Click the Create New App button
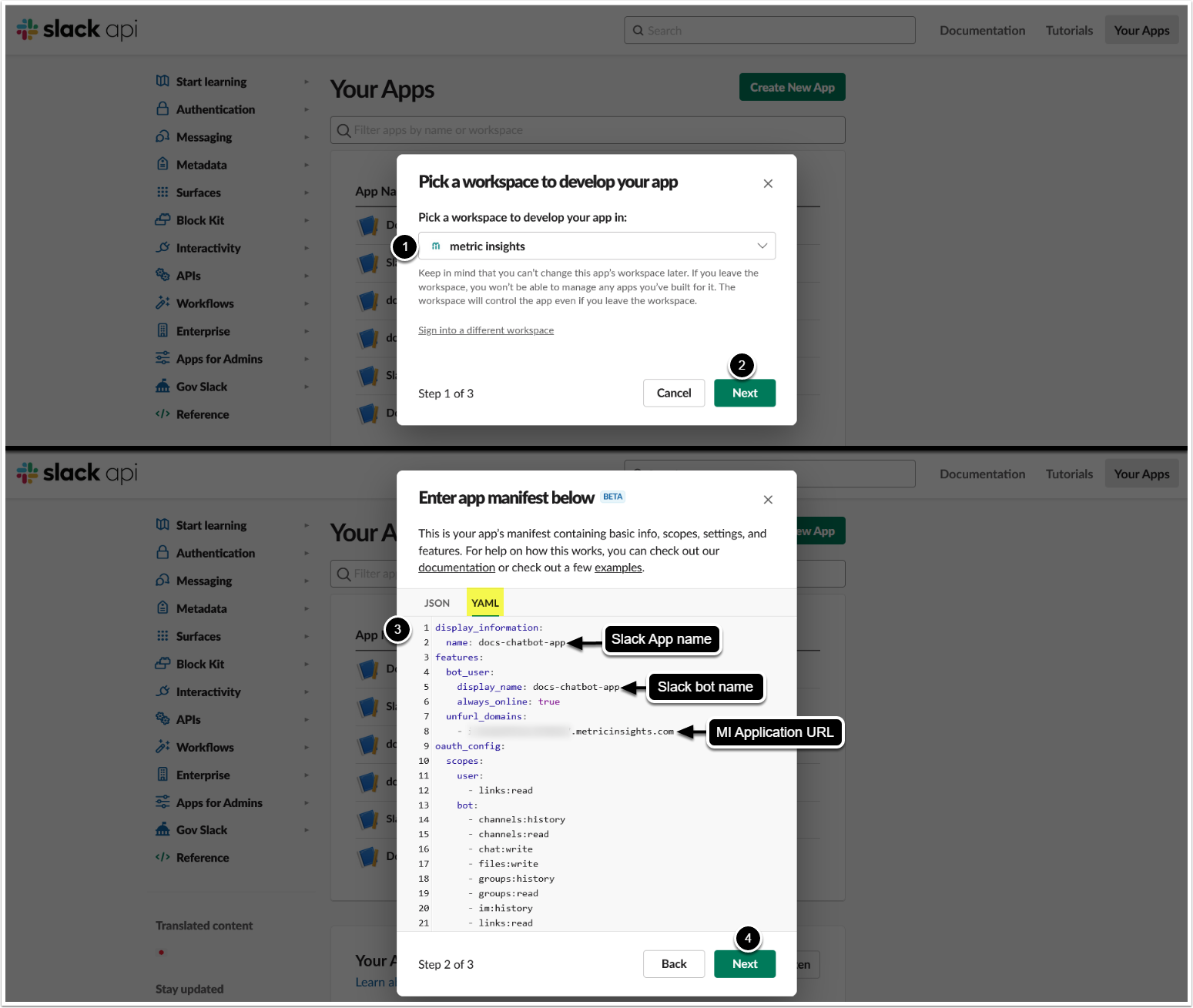Viewport: 1193px width, 1008px height. (793, 87)
